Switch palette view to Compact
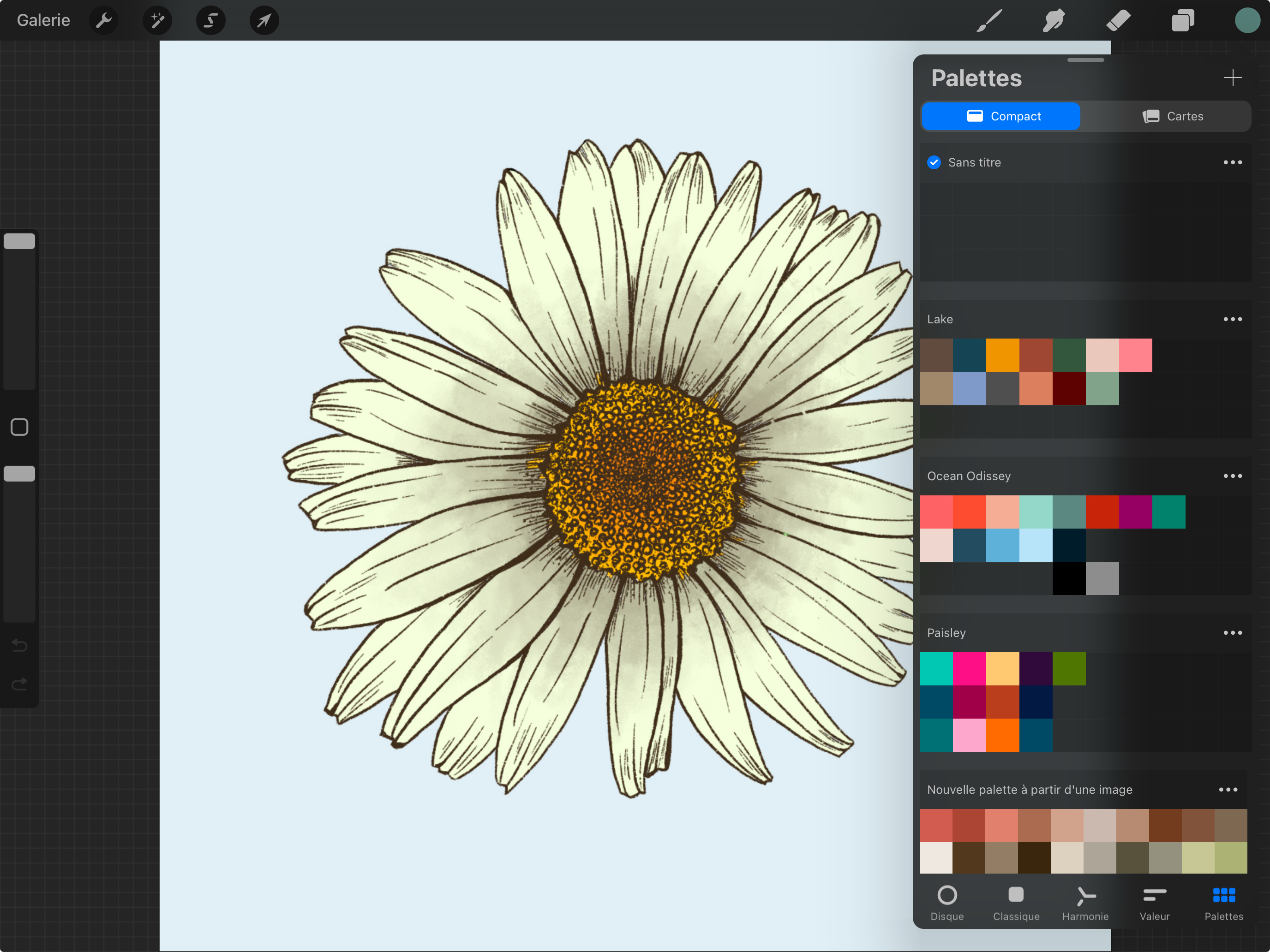 pyautogui.click(x=1001, y=117)
